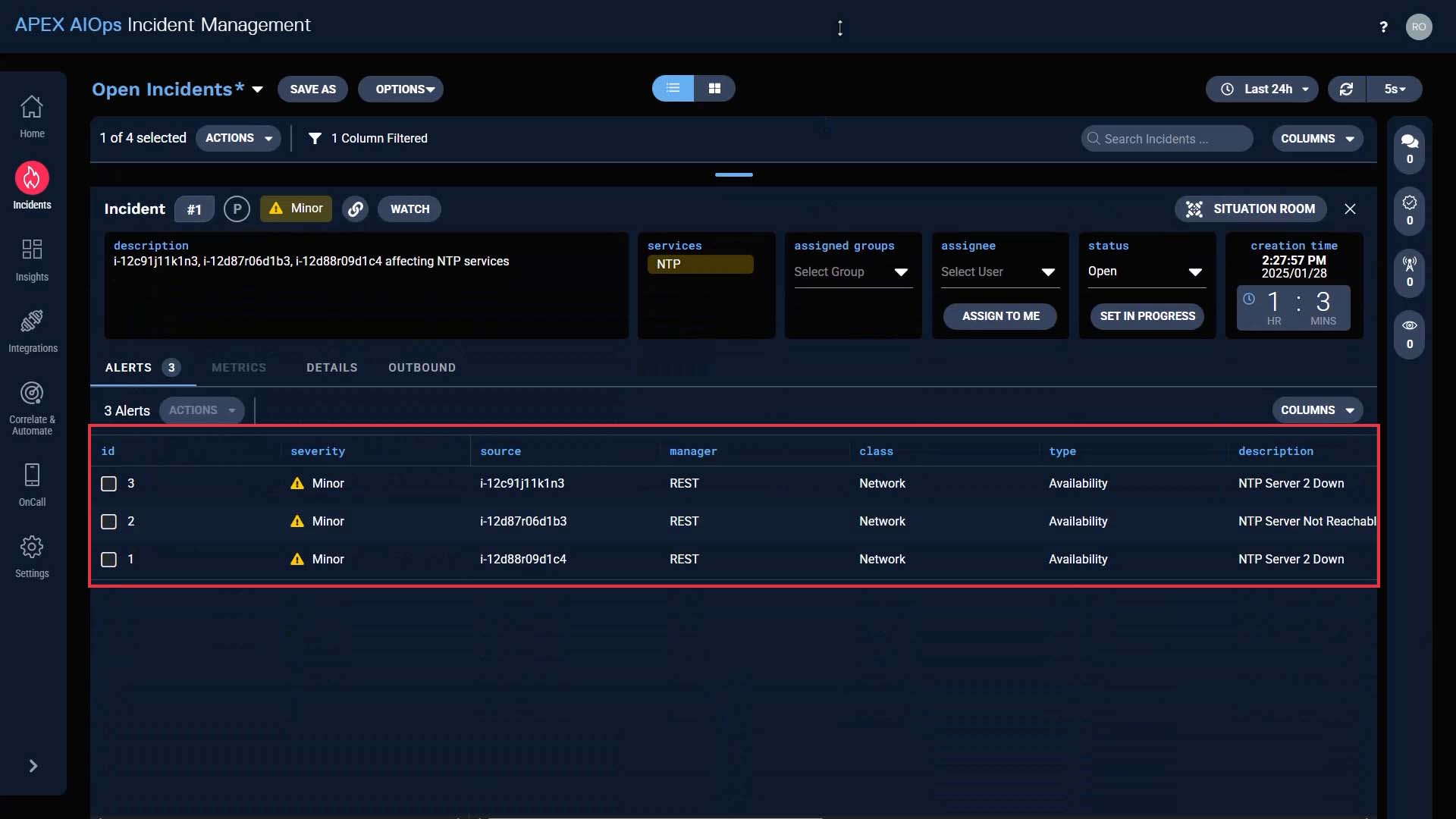Screen dimensions: 1456x819
Task: Click the SAVE AS button
Action: pyautogui.click(x=312, y=89)
